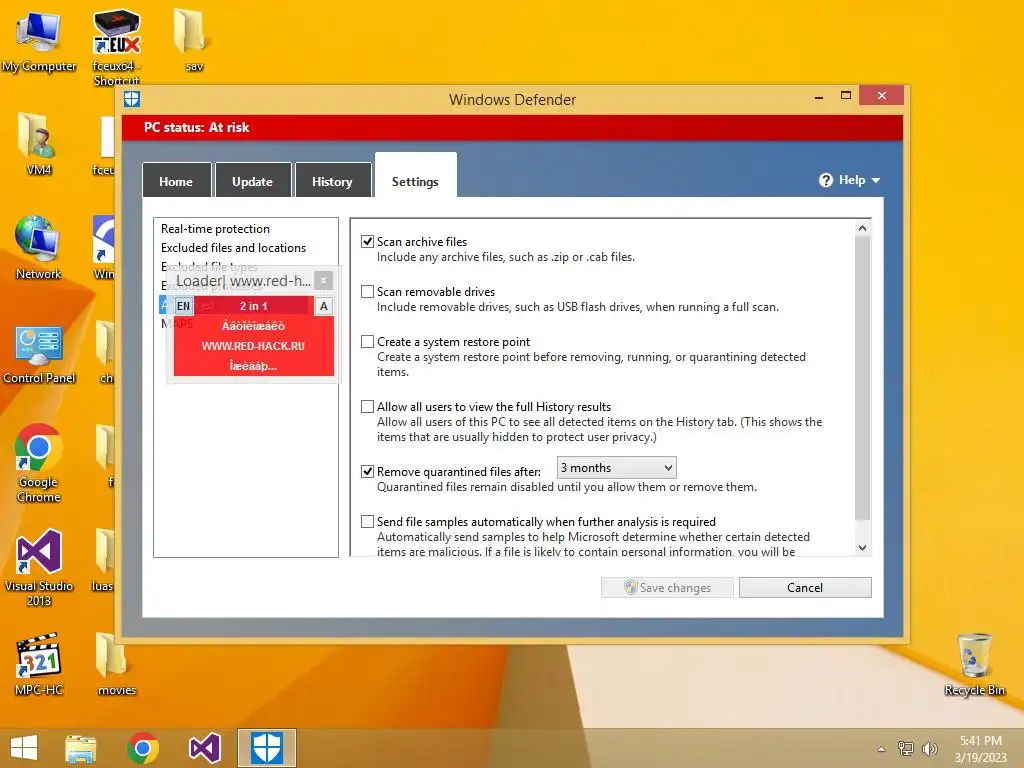Image resolution: width=1024 pixels, height=768 pixels.
Task: Click the EN language button in loader
Action: [184, 306]
